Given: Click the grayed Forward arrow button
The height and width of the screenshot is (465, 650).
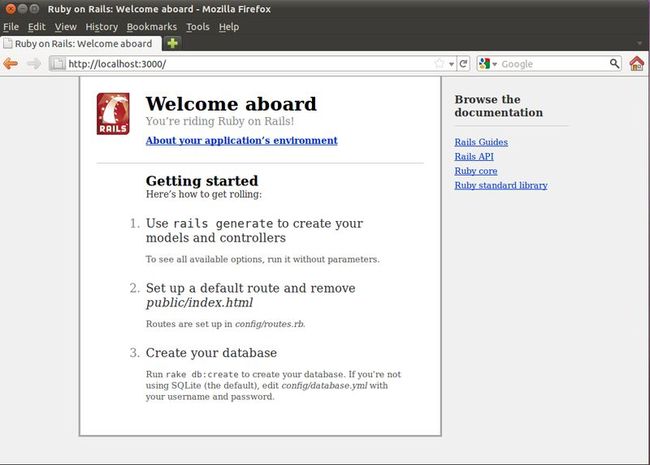Looking at the screenshot, I should pyautogui.click(x=34, y=64).
